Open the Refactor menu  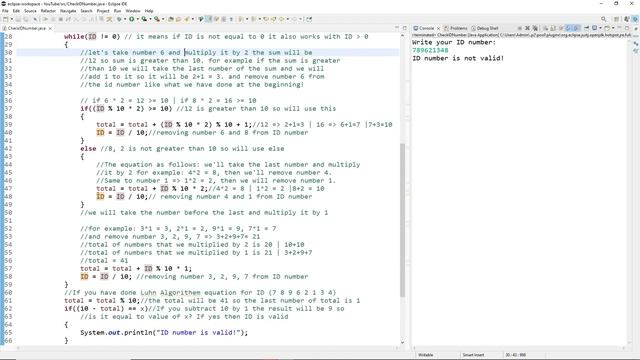click(48, 11)
